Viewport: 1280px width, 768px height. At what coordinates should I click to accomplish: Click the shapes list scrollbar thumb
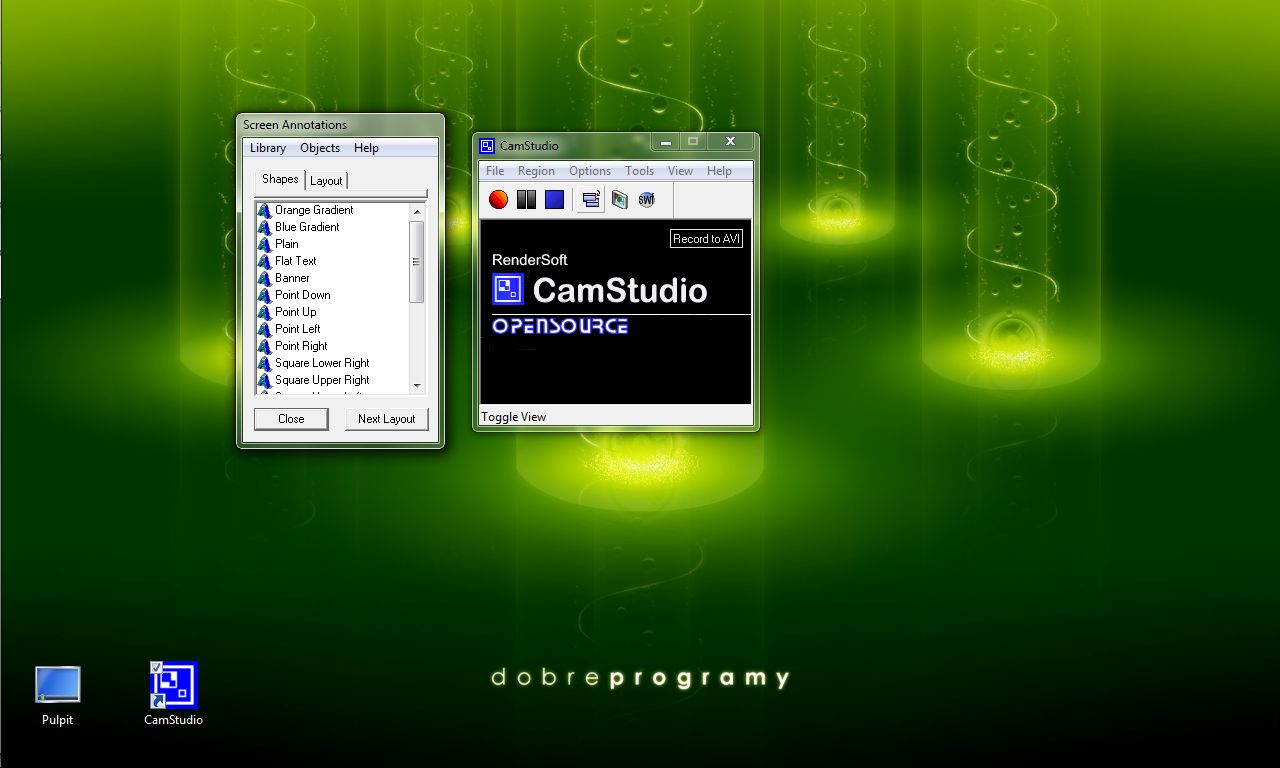click(x=417, y=262)
